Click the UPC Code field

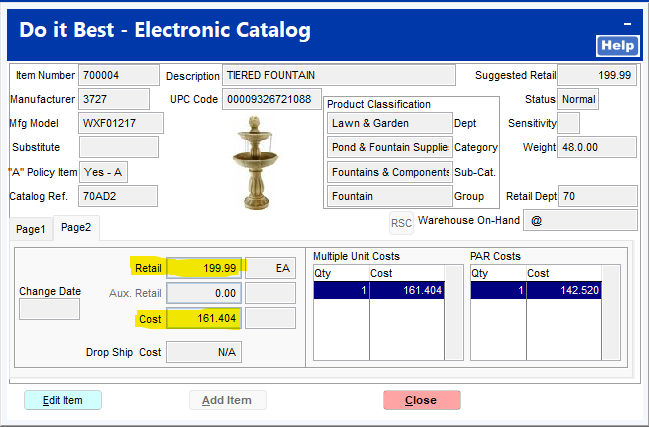(x=272, y=99)
